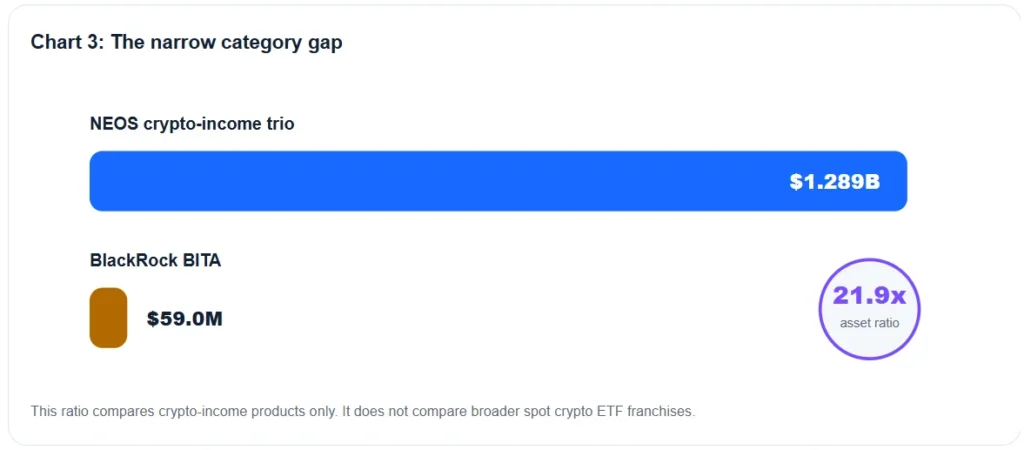Click the 'Chart 3:' prefix in the title
The height and width of the screenshot is (450, 1024).
tap(68, 42)
